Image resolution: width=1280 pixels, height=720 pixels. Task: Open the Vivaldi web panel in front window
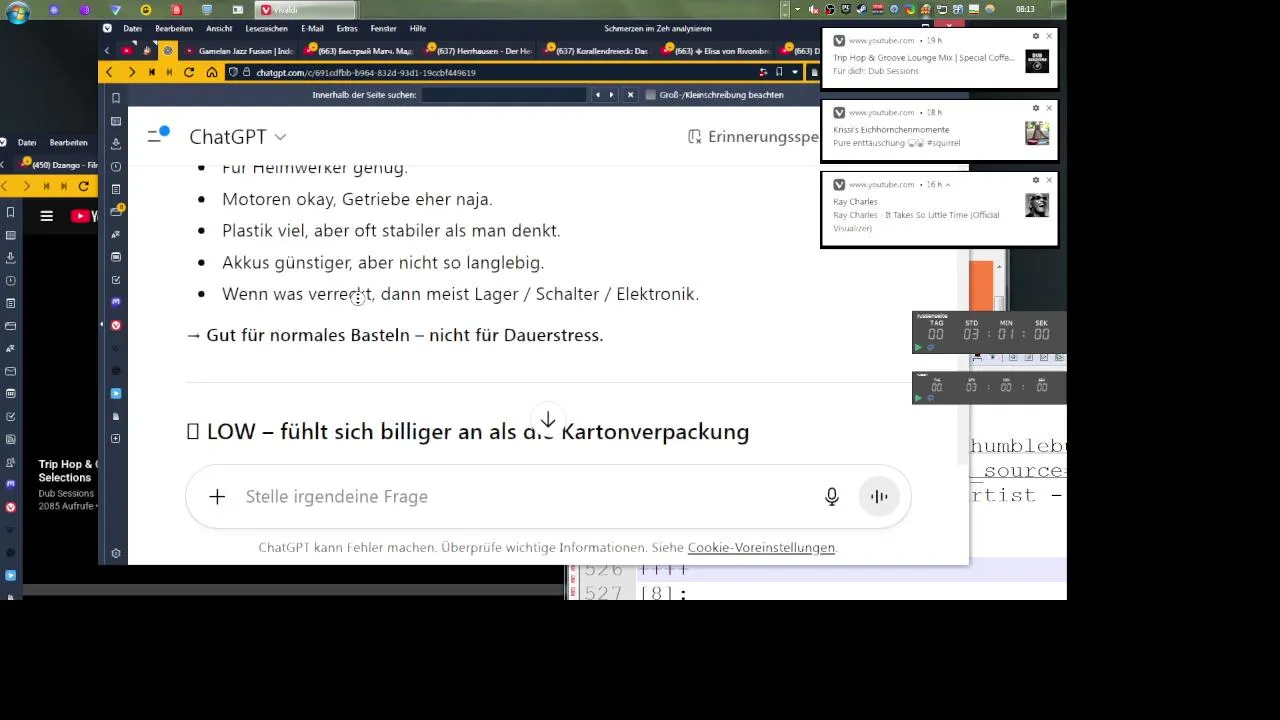pos(116,325)
